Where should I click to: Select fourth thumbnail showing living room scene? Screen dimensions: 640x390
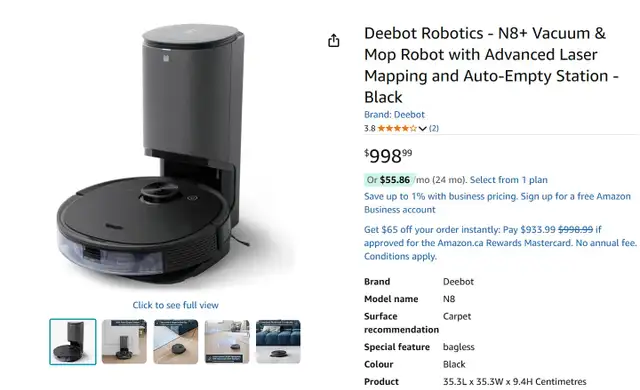[227, 342]
